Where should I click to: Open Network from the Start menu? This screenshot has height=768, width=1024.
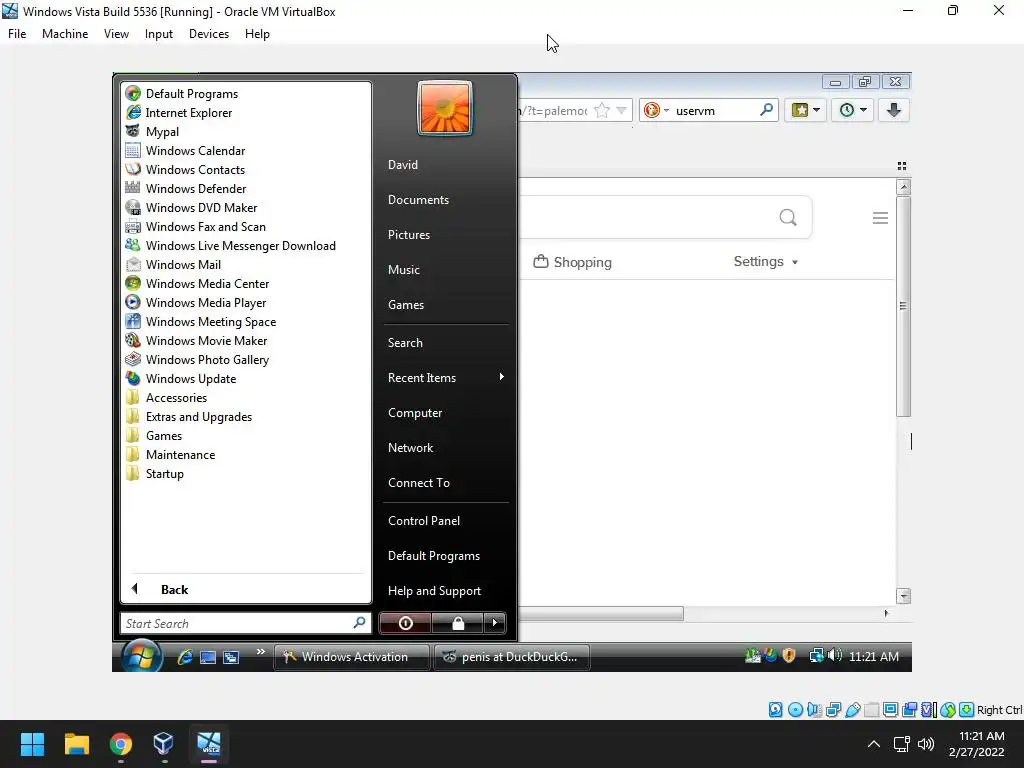[410, 447]
